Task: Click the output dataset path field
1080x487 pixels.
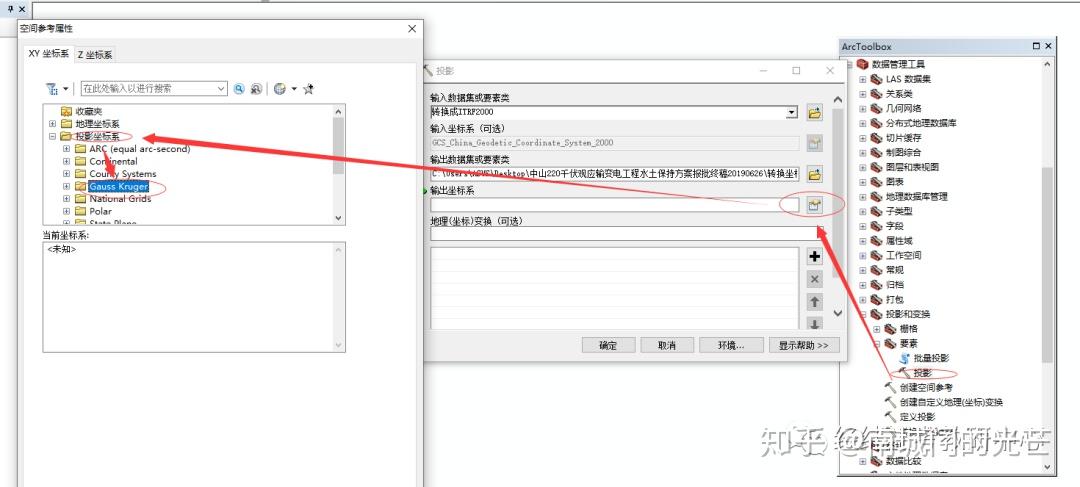Action: tap(614, 174)
